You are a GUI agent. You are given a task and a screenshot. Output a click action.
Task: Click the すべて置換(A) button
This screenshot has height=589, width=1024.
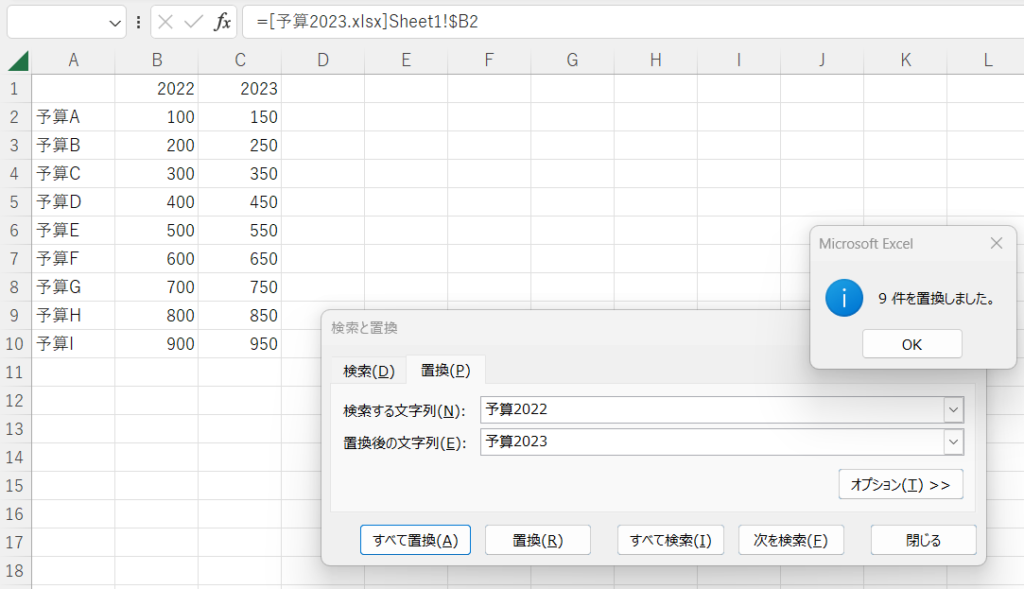[x=415, y=540]
